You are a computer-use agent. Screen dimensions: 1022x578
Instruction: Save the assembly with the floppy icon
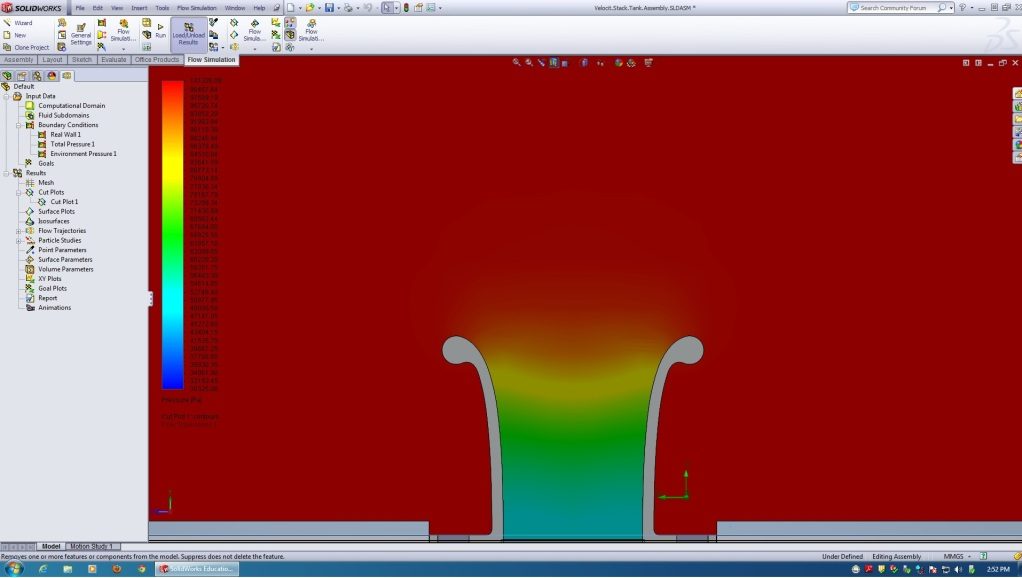click(329, 8)
